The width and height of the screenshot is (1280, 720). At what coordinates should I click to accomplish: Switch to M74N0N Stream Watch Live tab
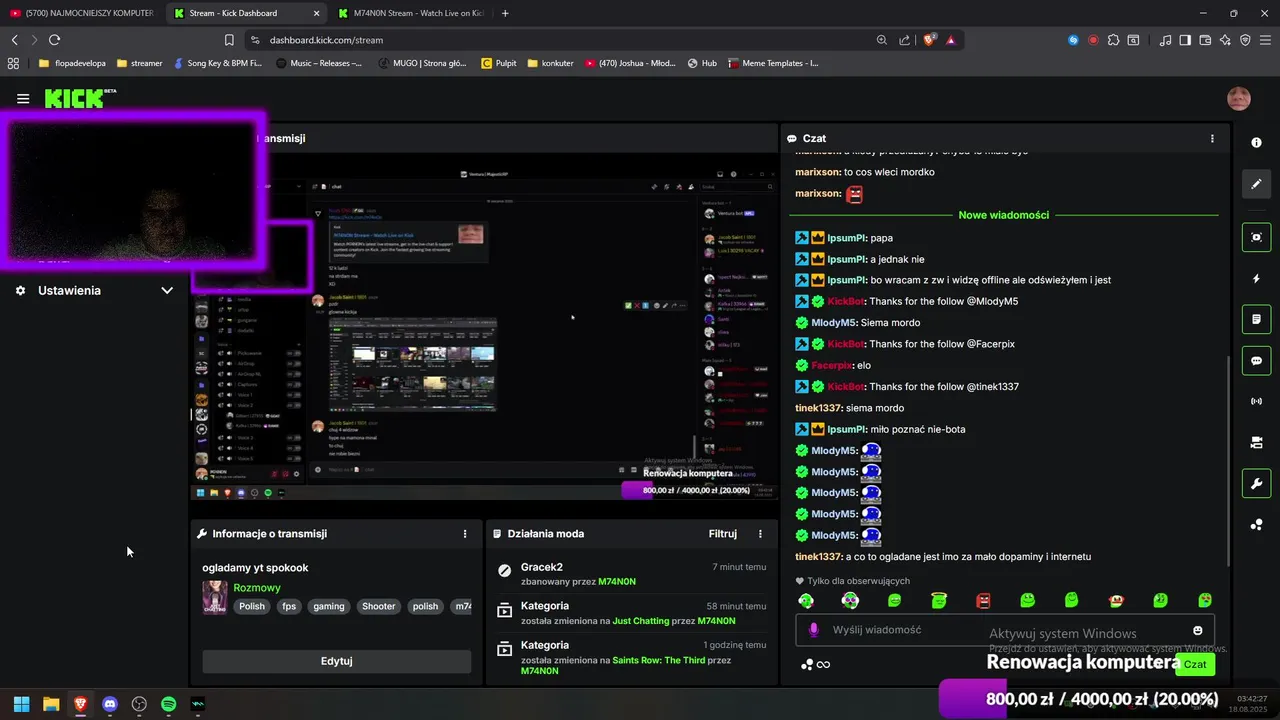coord(411,13)
